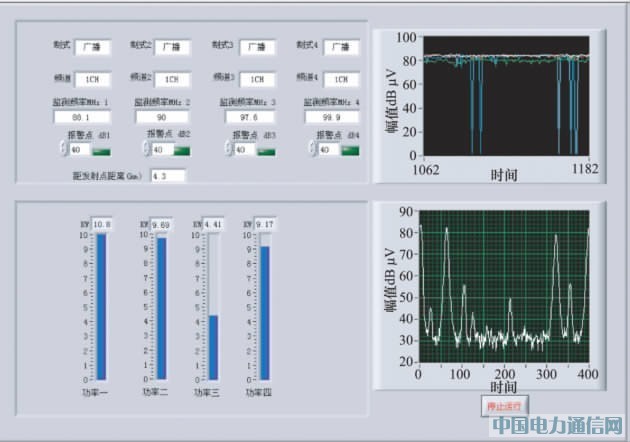Screen dimensions: 630x442
Task: Click the 报警点 dB4 stepper arrows
Action: point(311,149)
